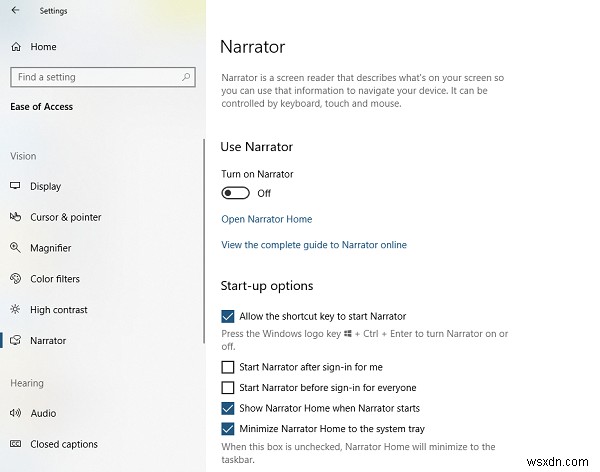This screenshot has width=600, height=472.
Task: Click the Find a setting search box
Action: click(103, 77)
